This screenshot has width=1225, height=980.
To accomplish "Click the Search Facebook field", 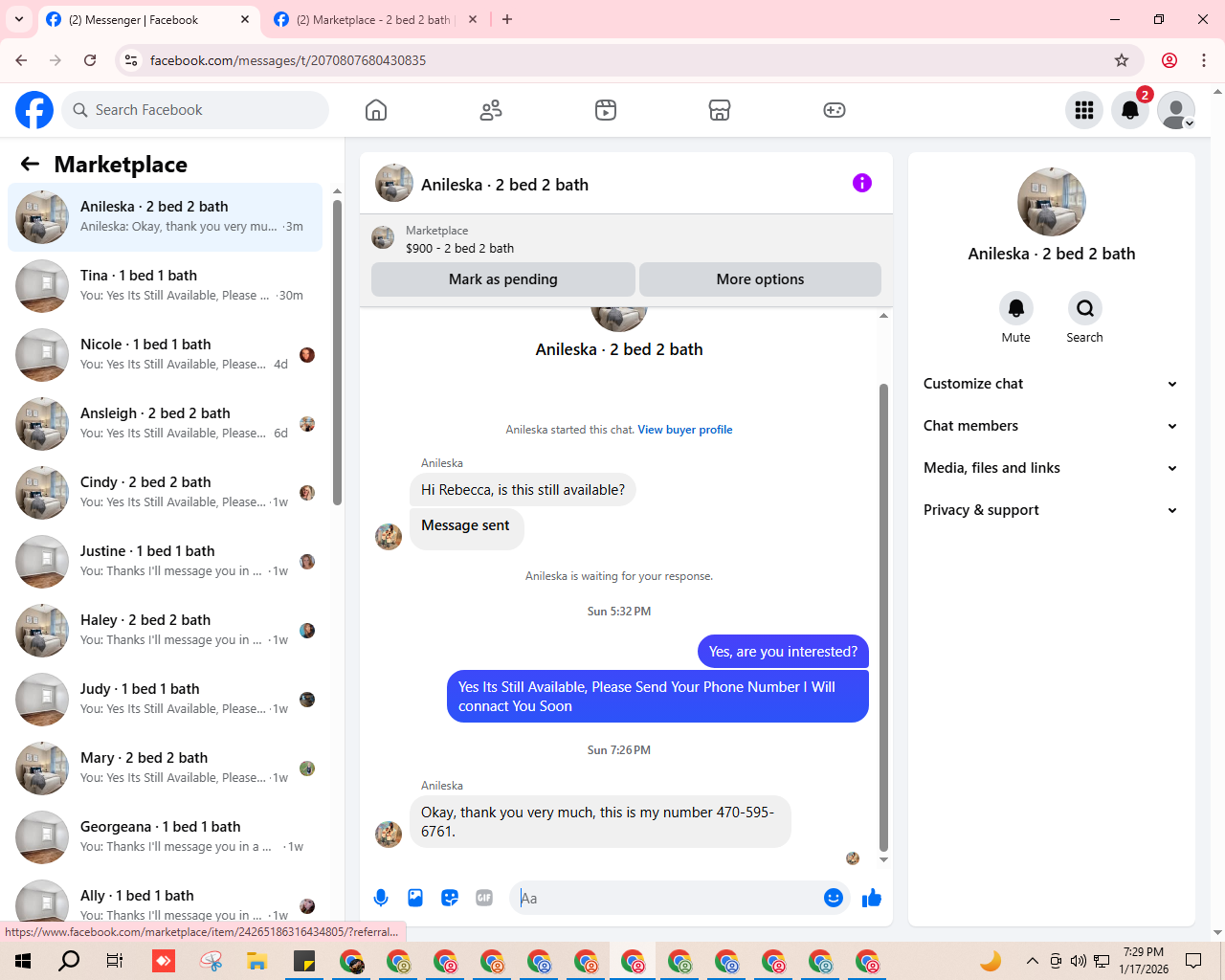I will click(x=196, y=110).
